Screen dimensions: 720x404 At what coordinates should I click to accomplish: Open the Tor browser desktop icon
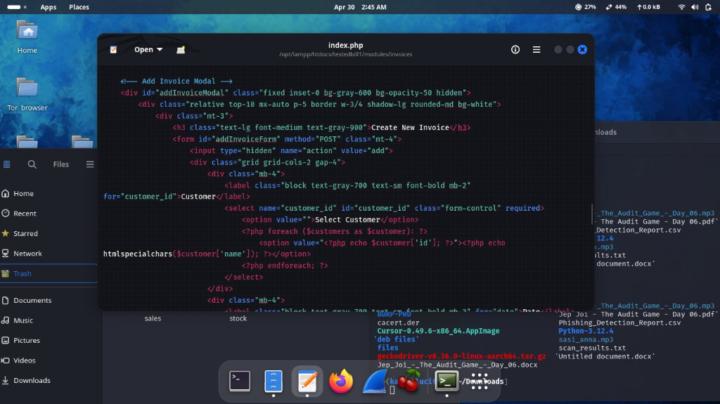click(x=27, y=92)
